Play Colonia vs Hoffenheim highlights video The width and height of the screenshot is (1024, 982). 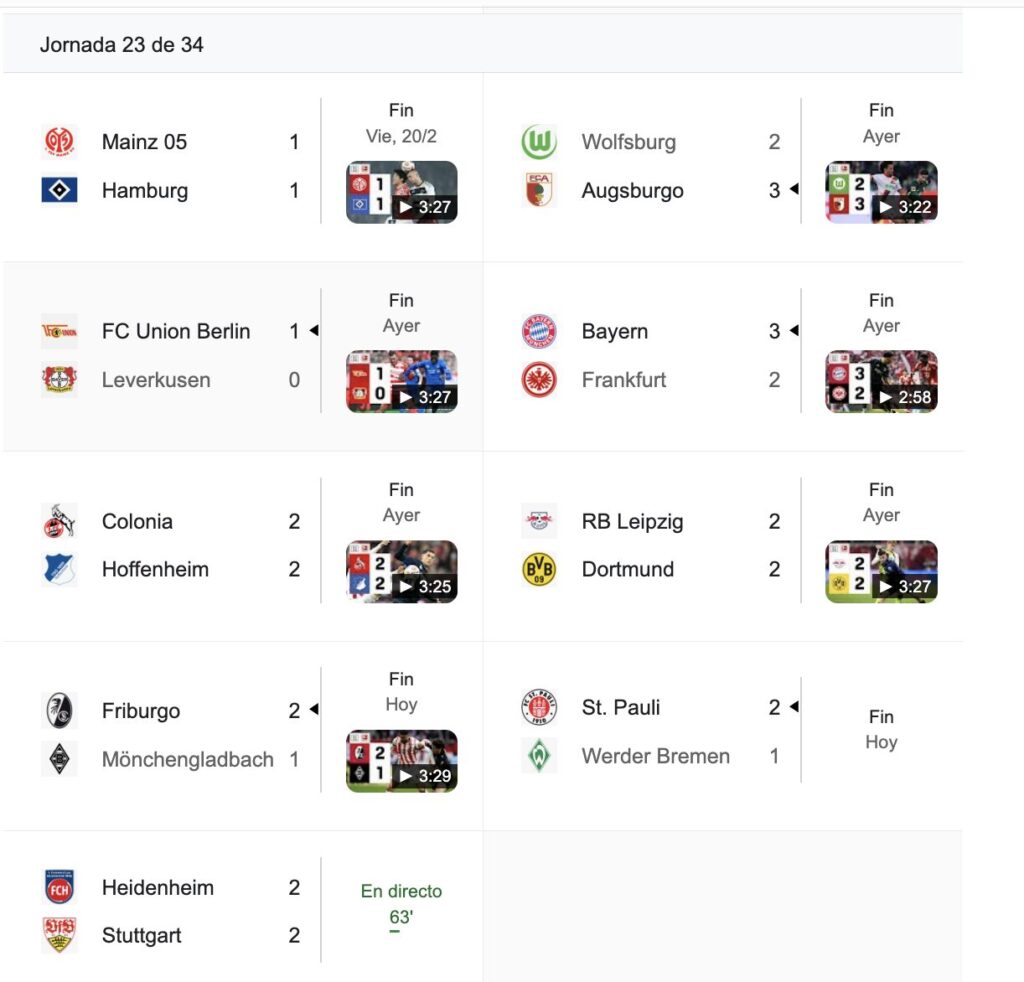[x=401, y=571]
